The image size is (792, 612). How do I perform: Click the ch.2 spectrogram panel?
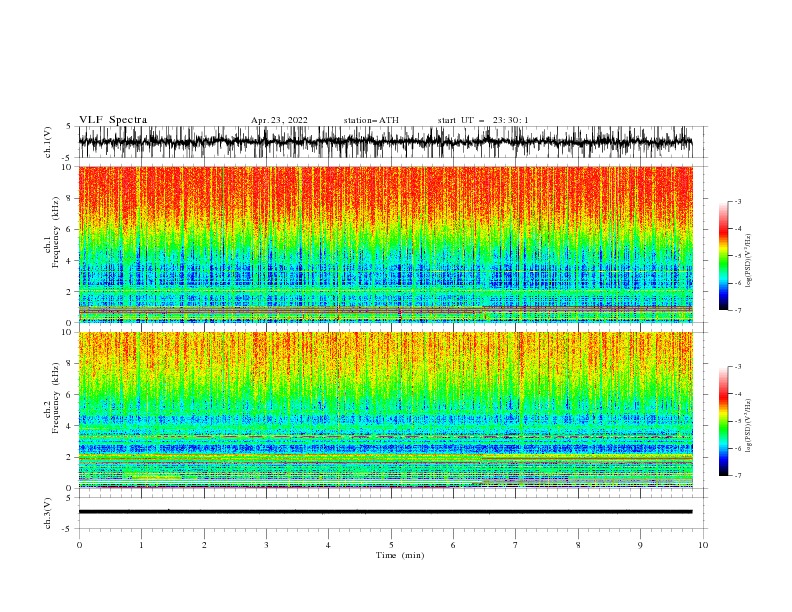click(385, 410)
